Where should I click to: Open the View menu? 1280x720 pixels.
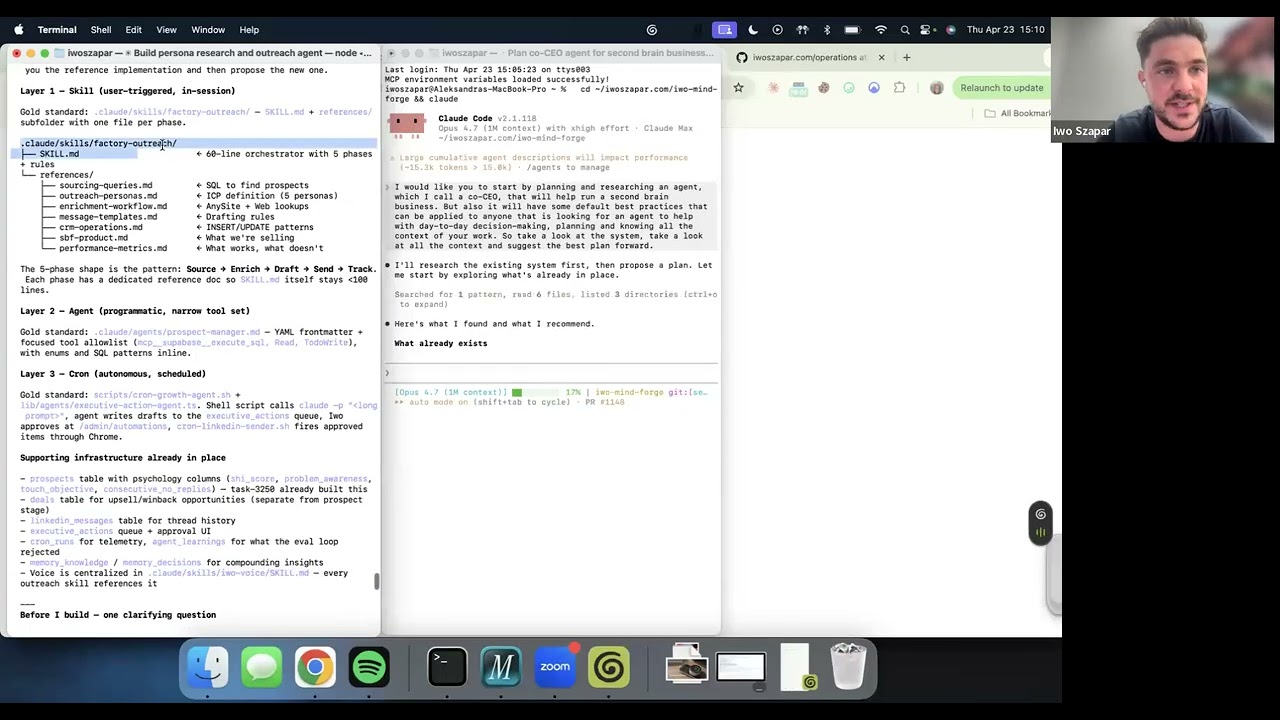tap(166, 30)
